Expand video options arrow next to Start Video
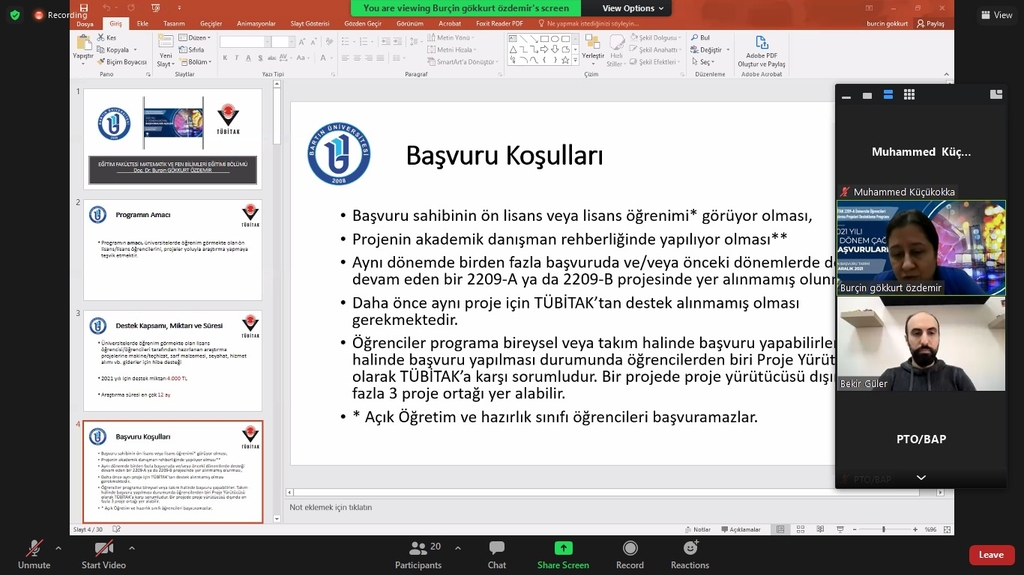This screenshot has width=1024, height=575. pyautogui.click(x=131, y=548)
